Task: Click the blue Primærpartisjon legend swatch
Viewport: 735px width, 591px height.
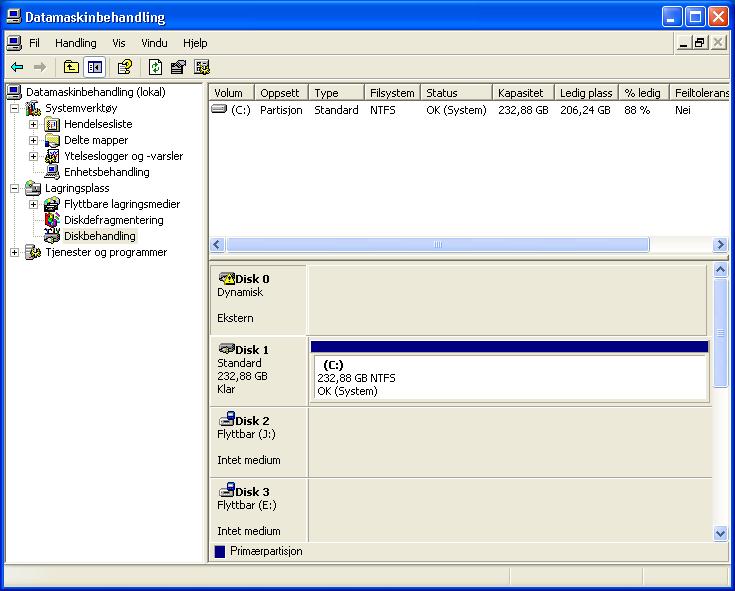Action: [x=220, y=551]
